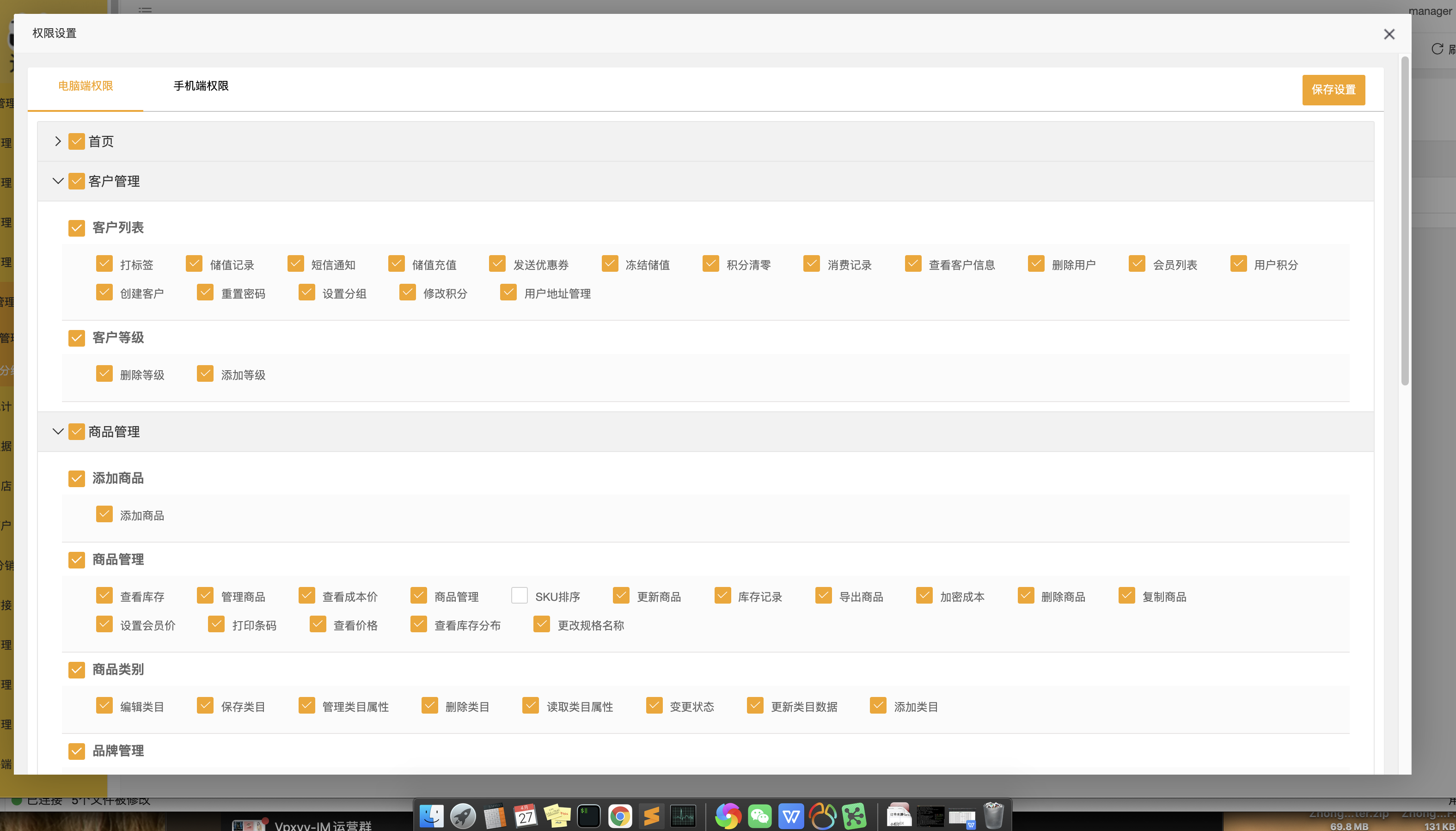Enable the SKU排序 permission checkbox
Screen dimensions: 1456x831
tap(520, 595)
